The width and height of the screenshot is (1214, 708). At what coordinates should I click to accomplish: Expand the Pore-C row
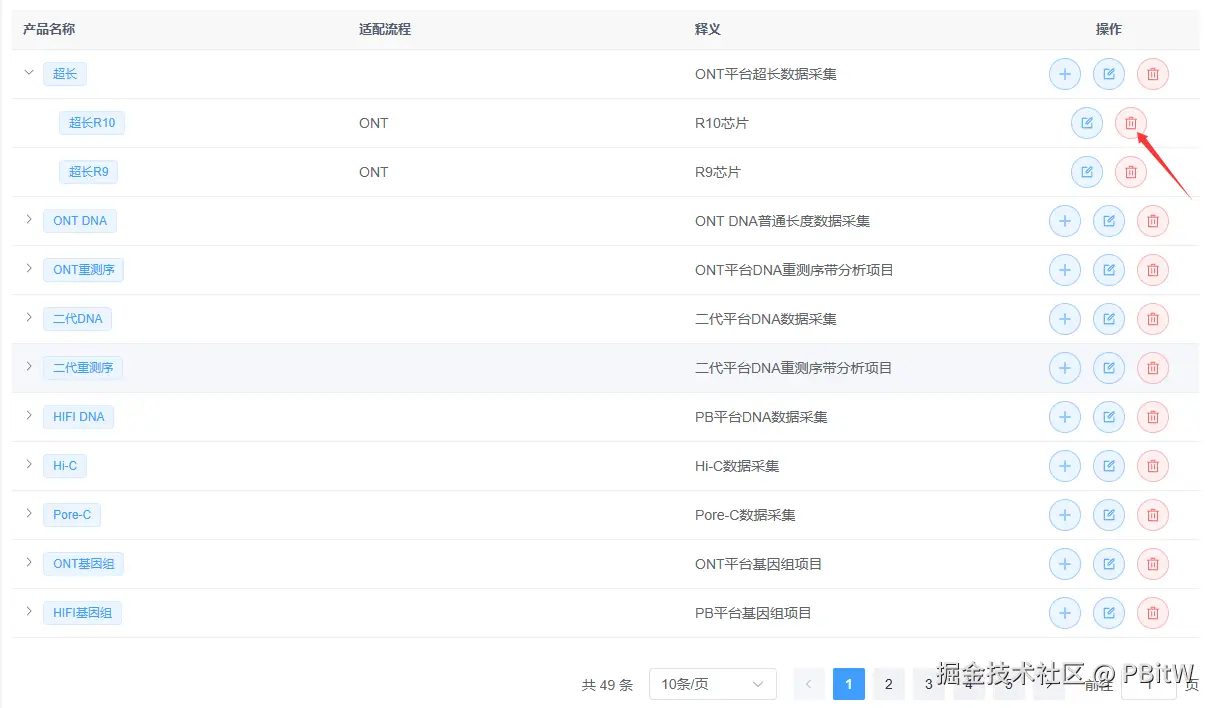pyautogui.click(x=29, y=513)
